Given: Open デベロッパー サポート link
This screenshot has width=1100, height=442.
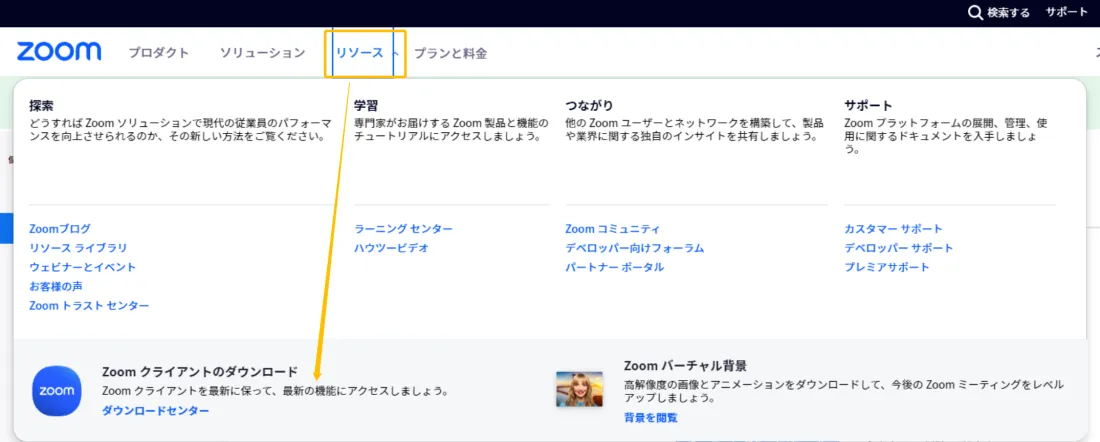Looking at the screenshot, I should [899, 248].
